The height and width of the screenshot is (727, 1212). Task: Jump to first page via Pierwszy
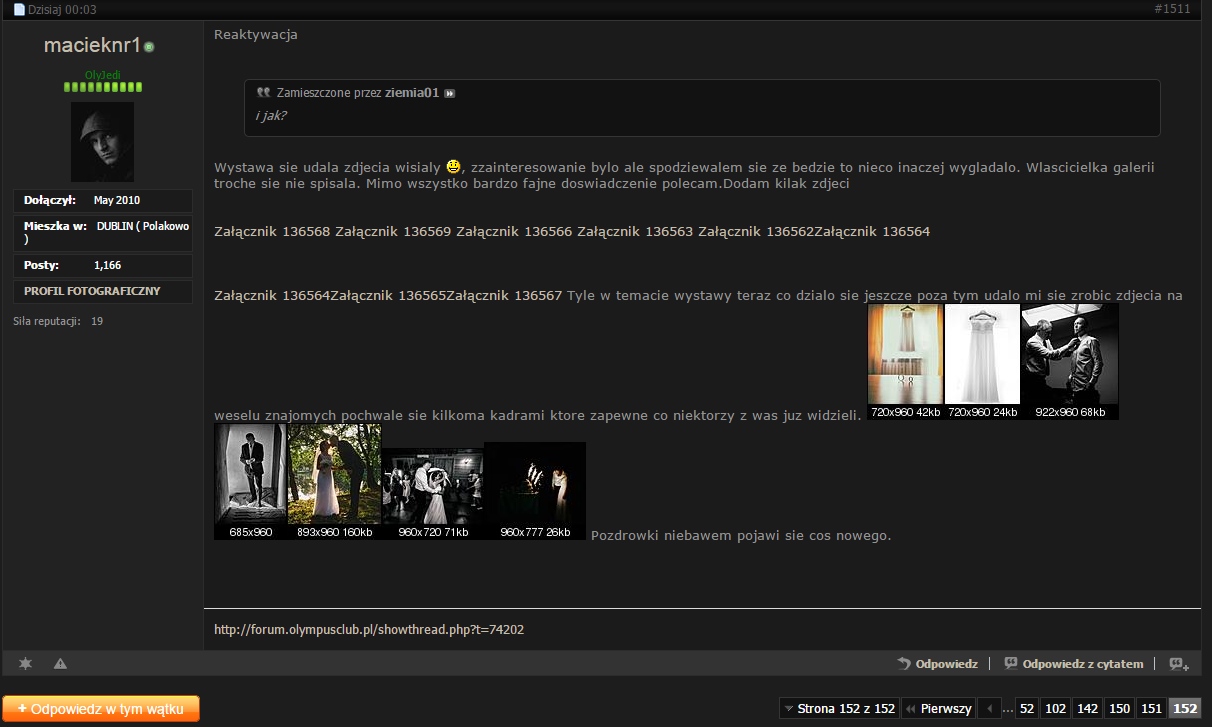pos(937,708)
